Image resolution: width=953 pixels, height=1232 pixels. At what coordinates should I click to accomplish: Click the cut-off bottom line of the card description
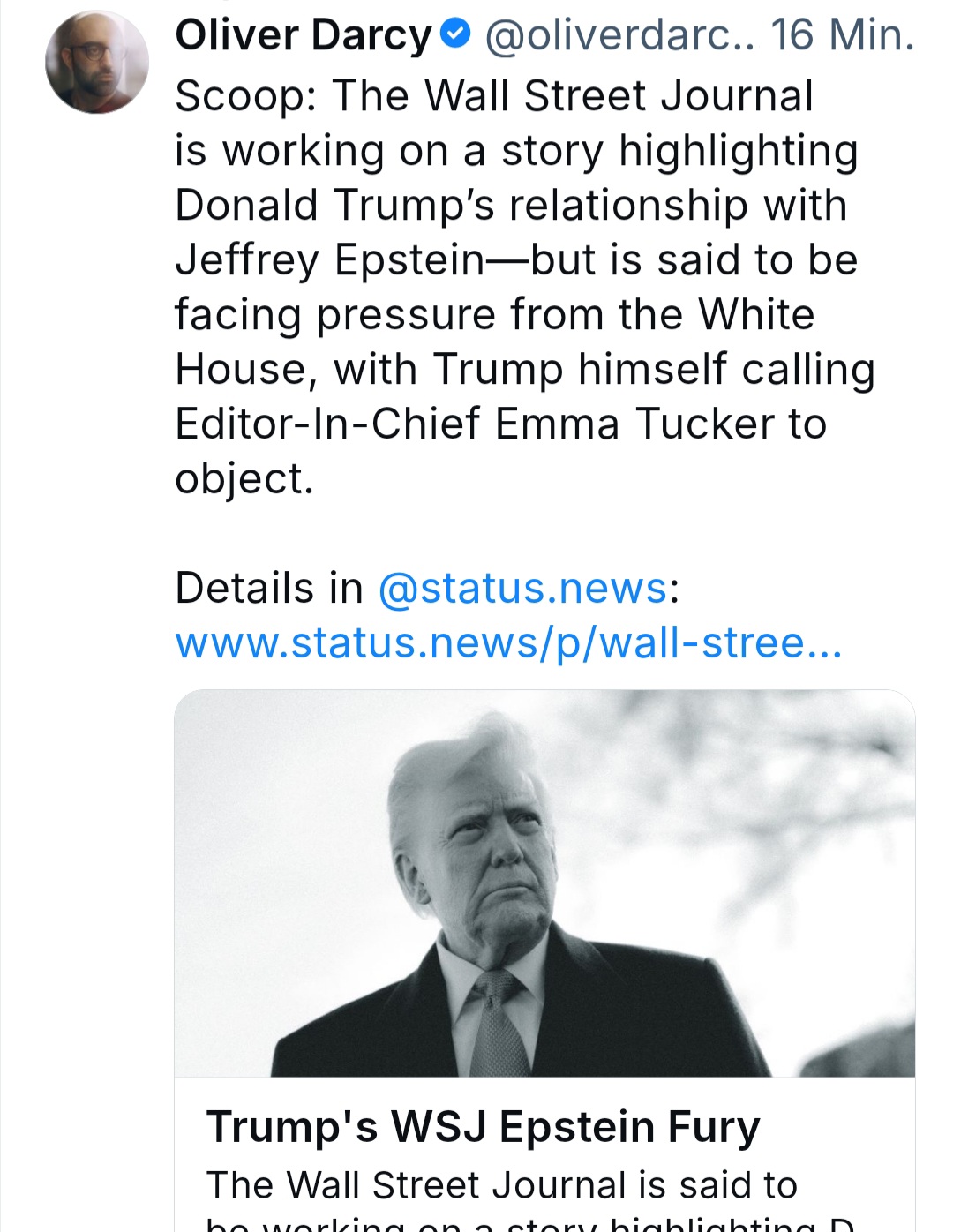pyautogui.click(x=529, y=1223)
